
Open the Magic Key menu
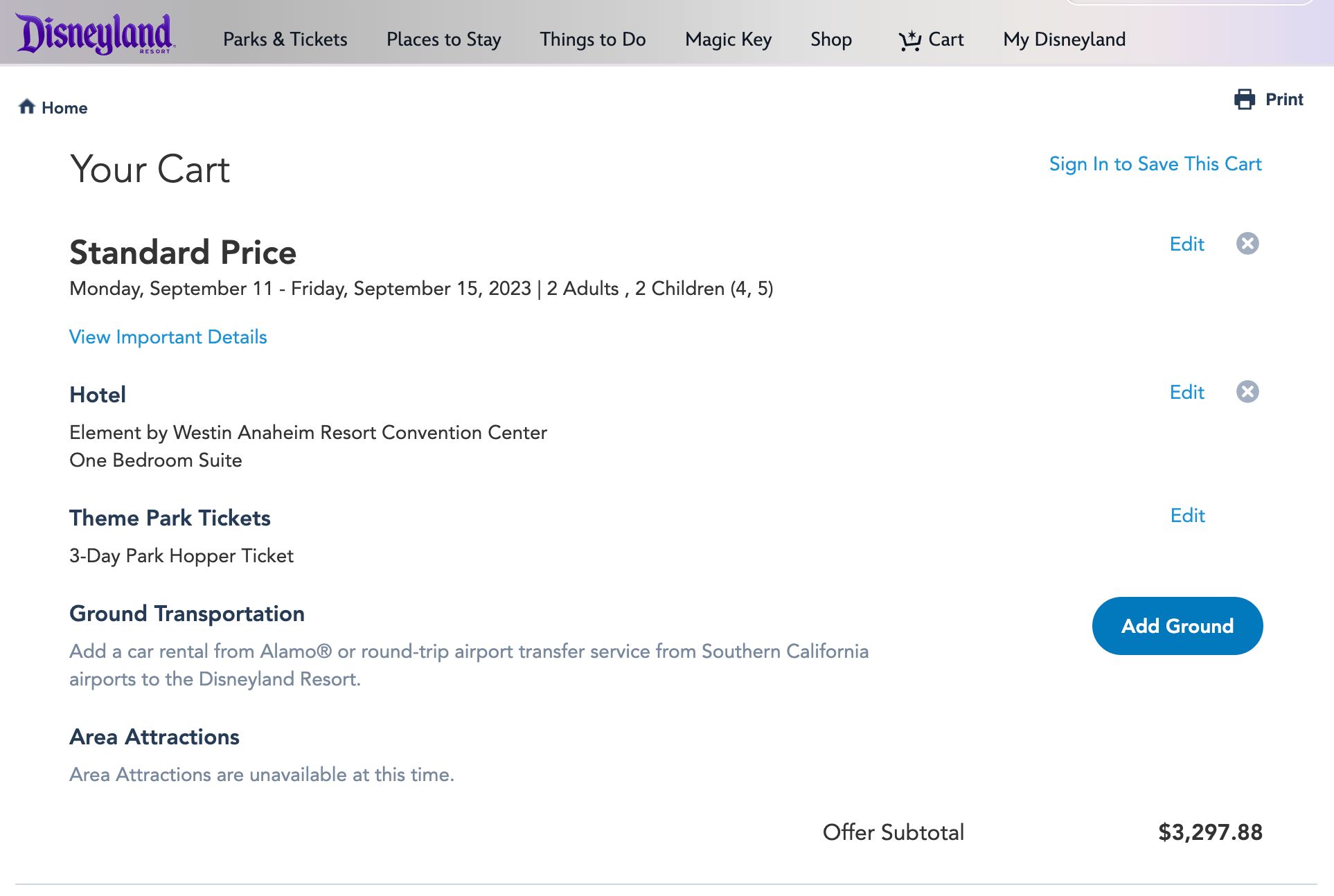click(x=728, y=39)
